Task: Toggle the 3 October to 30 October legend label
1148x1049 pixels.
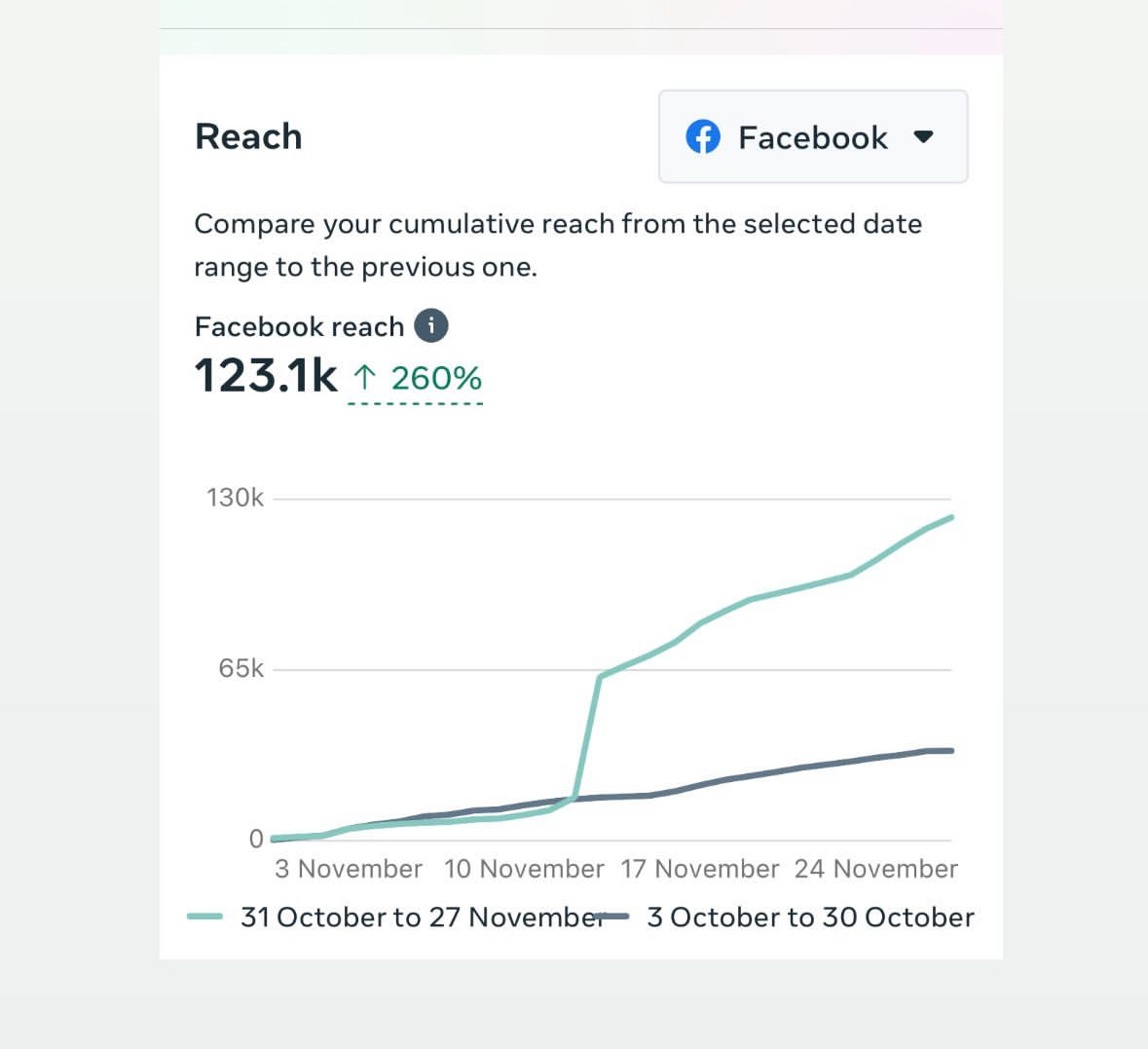Action: click(810, 918)
